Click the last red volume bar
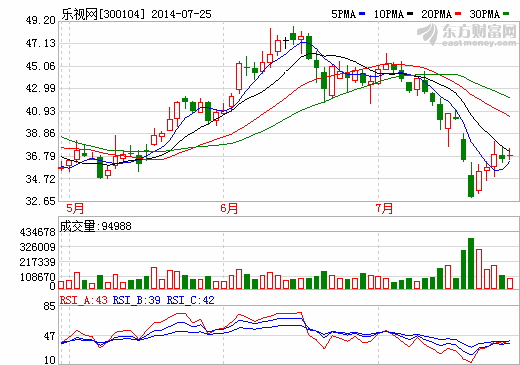The width and height of the screenshot is (520, 365). point(510,283)
